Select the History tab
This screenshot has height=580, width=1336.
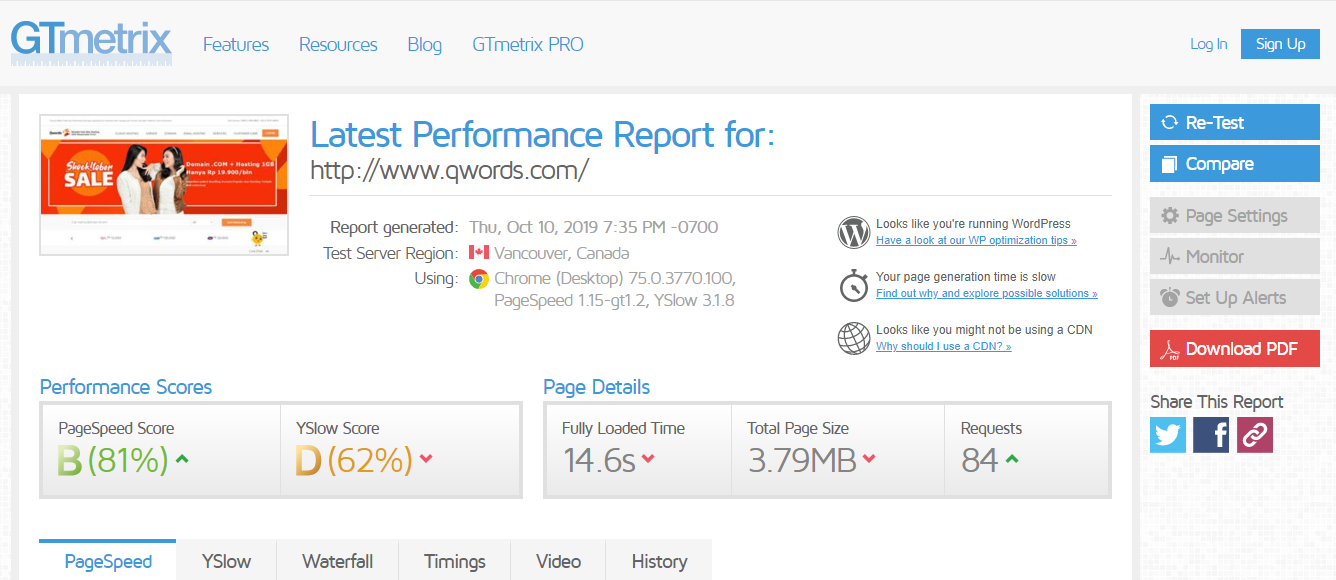point(659,561)
